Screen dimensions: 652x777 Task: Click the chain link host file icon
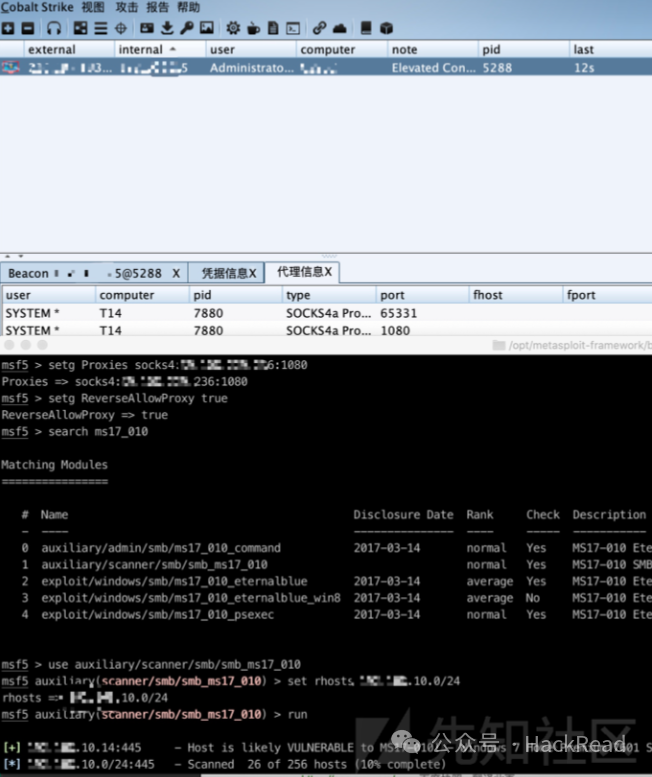[x=320, y=28]
